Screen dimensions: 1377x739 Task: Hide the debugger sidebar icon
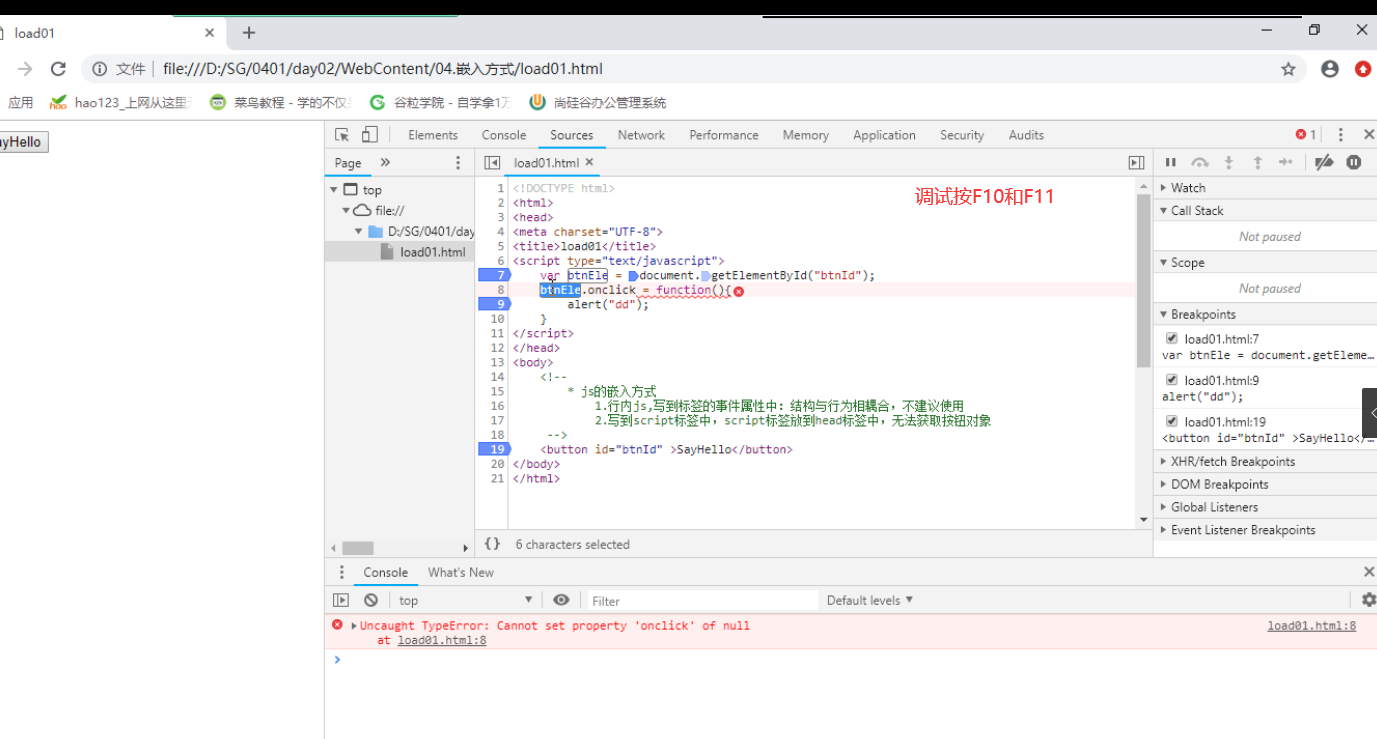(1136, 162)
